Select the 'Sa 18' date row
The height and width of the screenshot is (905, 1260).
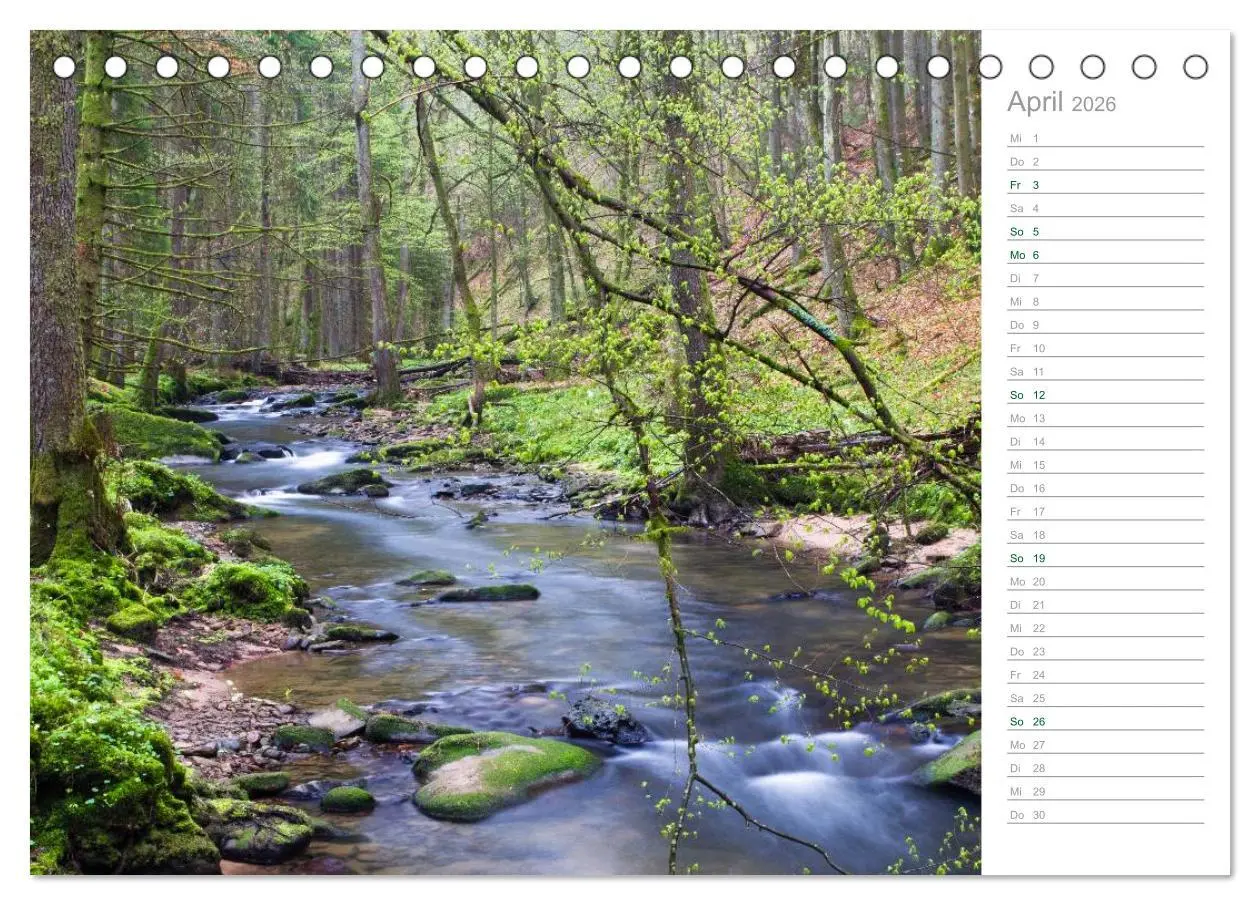click(1105, 534)
